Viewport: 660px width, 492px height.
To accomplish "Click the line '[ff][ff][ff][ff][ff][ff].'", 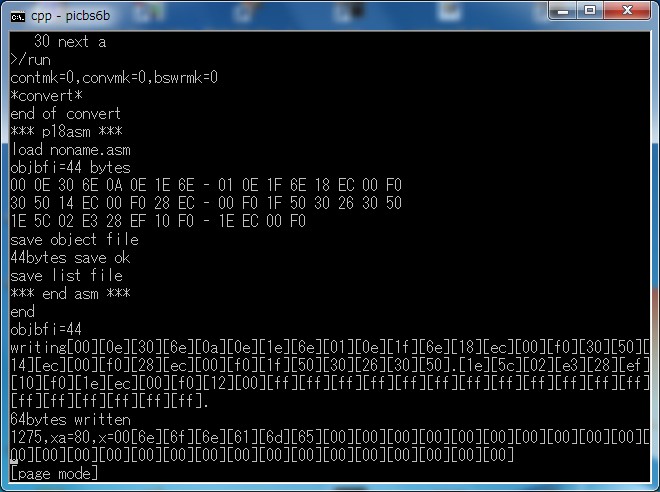I will pyautogui.click(x=109, y=401).
